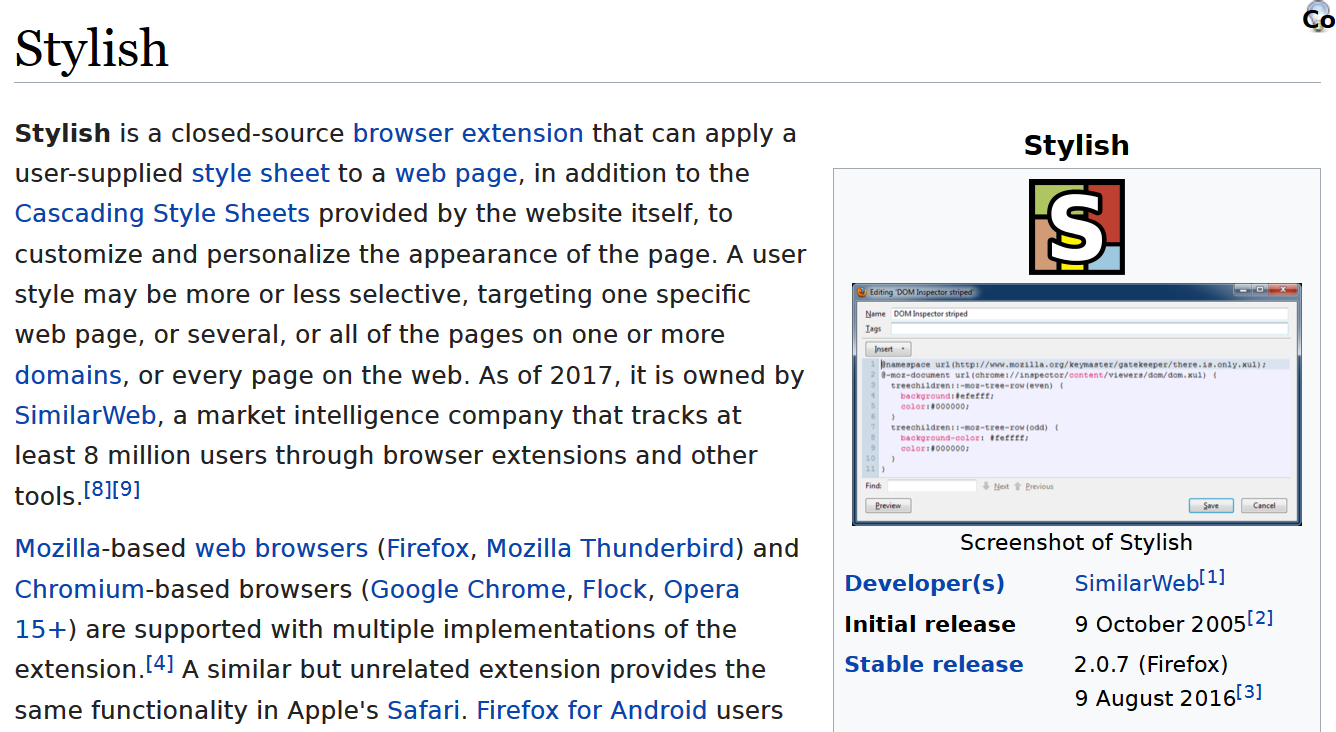
Task: Open the Chromium link
Action: pyautogui.click(x=80, y=590)
